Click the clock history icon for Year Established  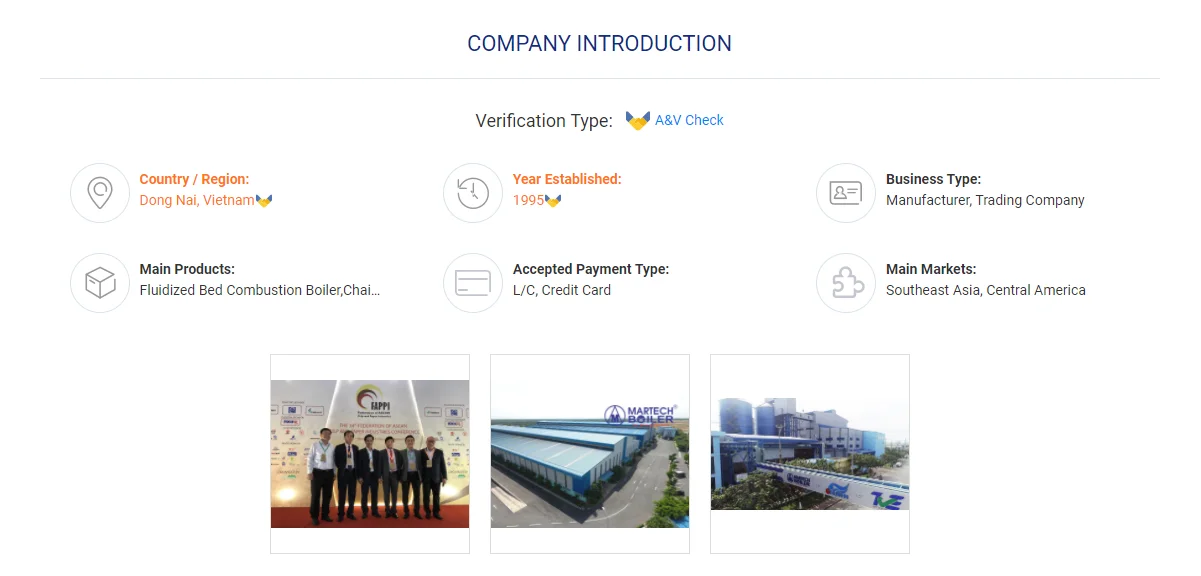(x=473, y=193)
